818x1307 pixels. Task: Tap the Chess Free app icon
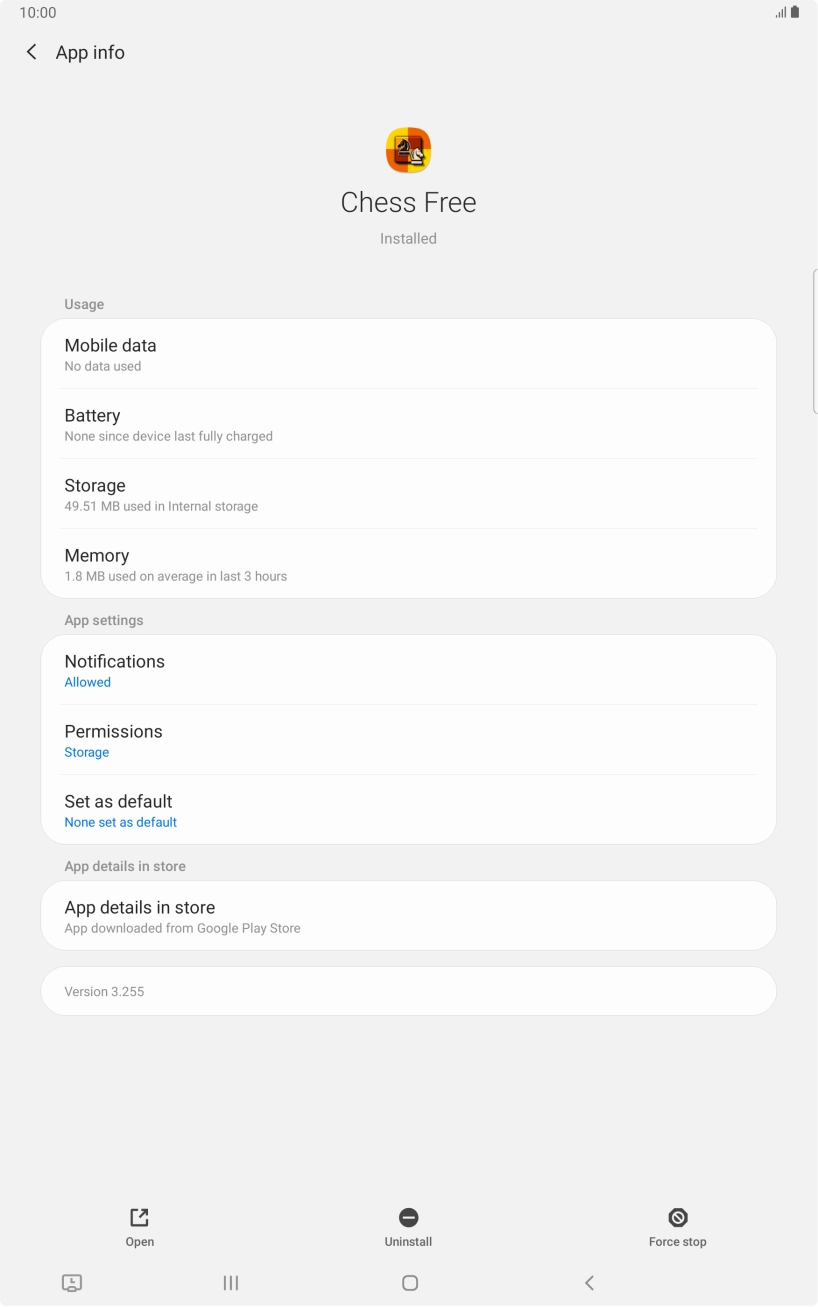click(408, 150)
